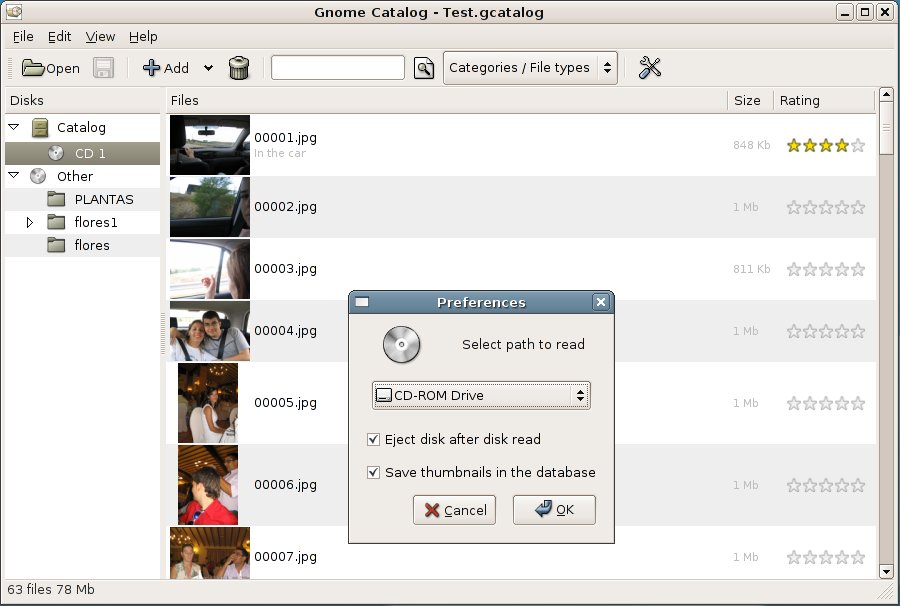Set 00001.jpg rating to five stars
The image size is (900, 606).
tap(857, 146)
